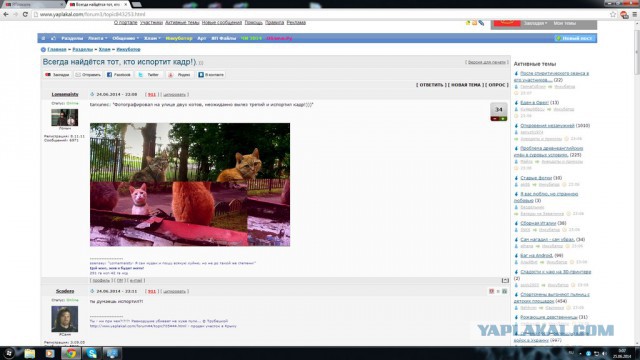
Task: Open active topic Сборная Италии
Action: (x=538, y=223)
